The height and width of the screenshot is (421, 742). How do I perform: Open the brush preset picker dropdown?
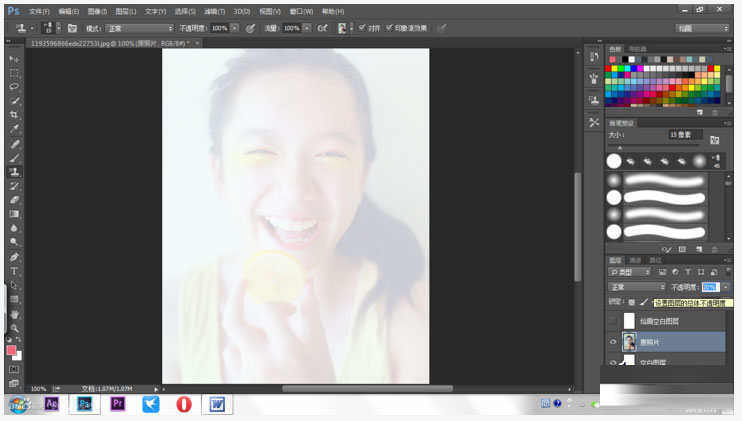pyautogui.click(x=59, y=28)
